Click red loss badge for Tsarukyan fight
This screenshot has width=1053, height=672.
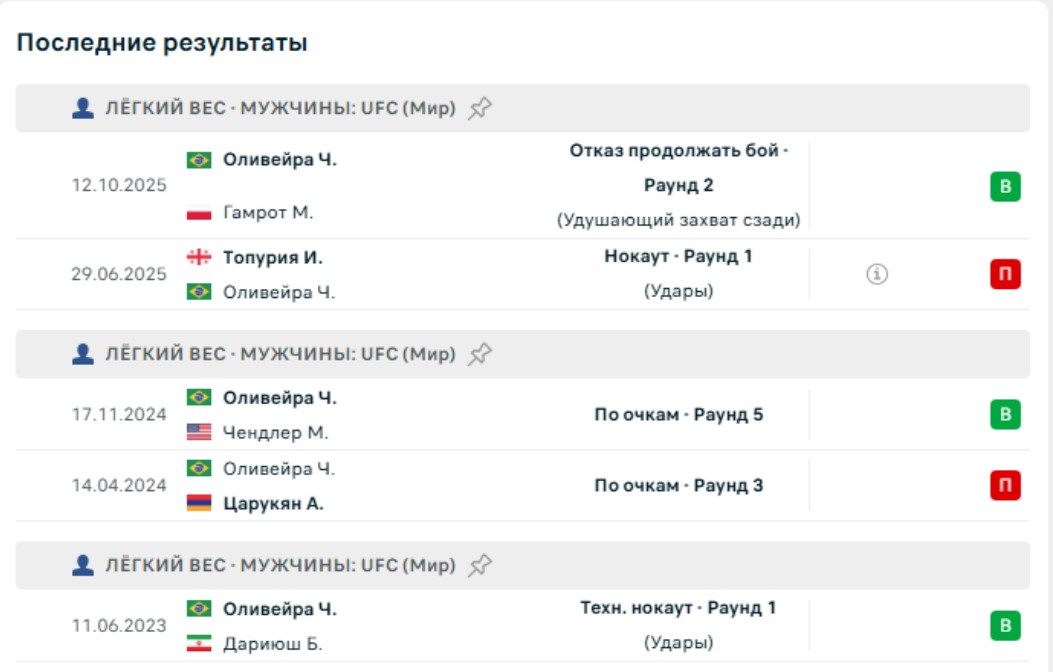(1005, 485)
